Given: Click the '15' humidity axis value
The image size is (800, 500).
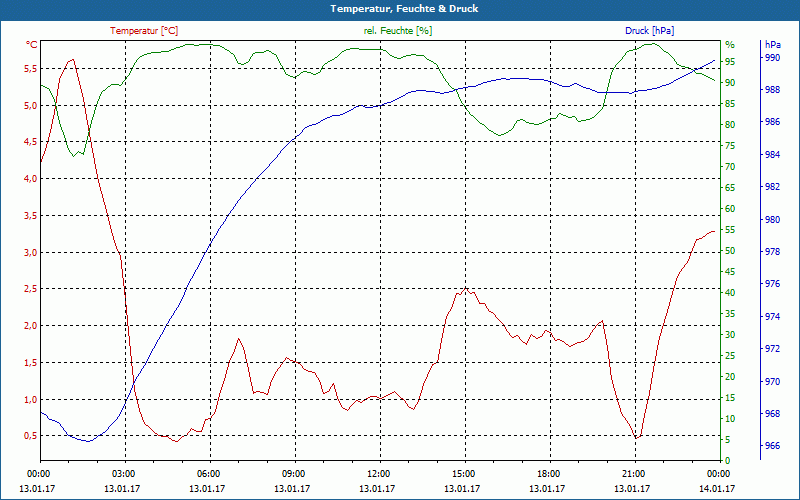Looking at the screenshot, I should tap(730, 398).
